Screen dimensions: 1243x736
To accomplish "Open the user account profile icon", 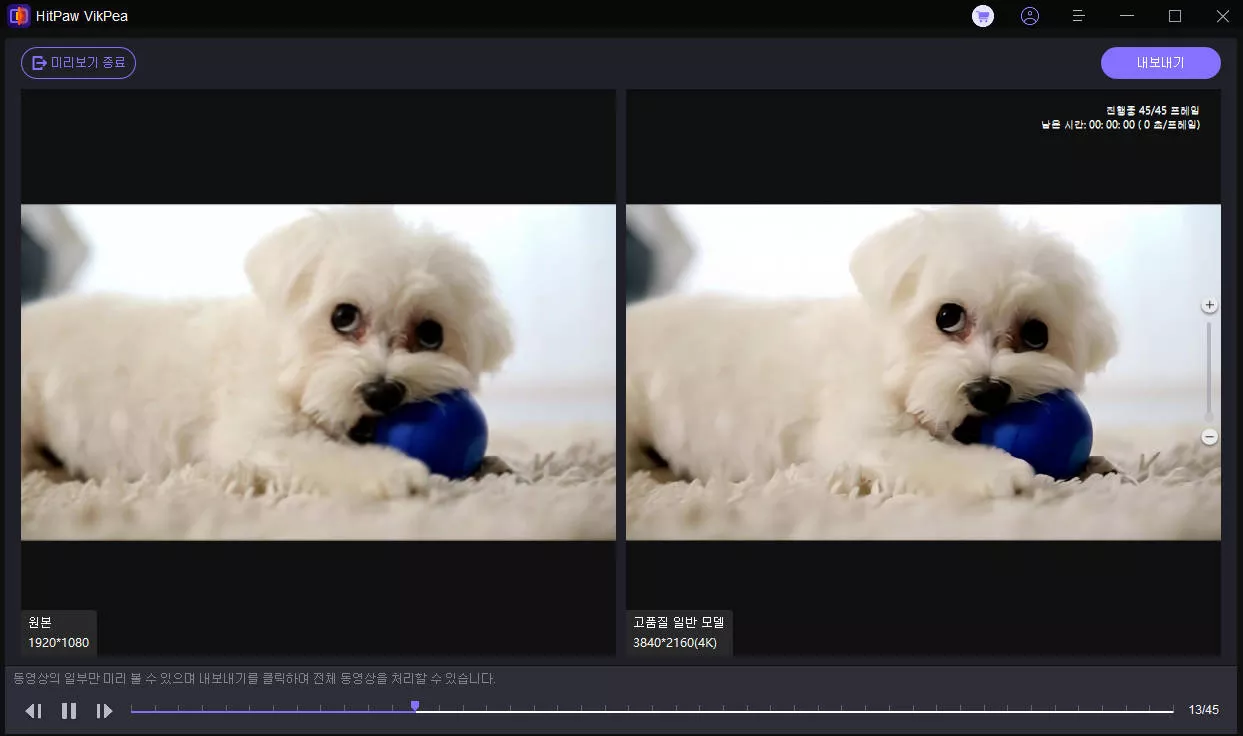I will pyautogui.click(x=1030, y=16).
